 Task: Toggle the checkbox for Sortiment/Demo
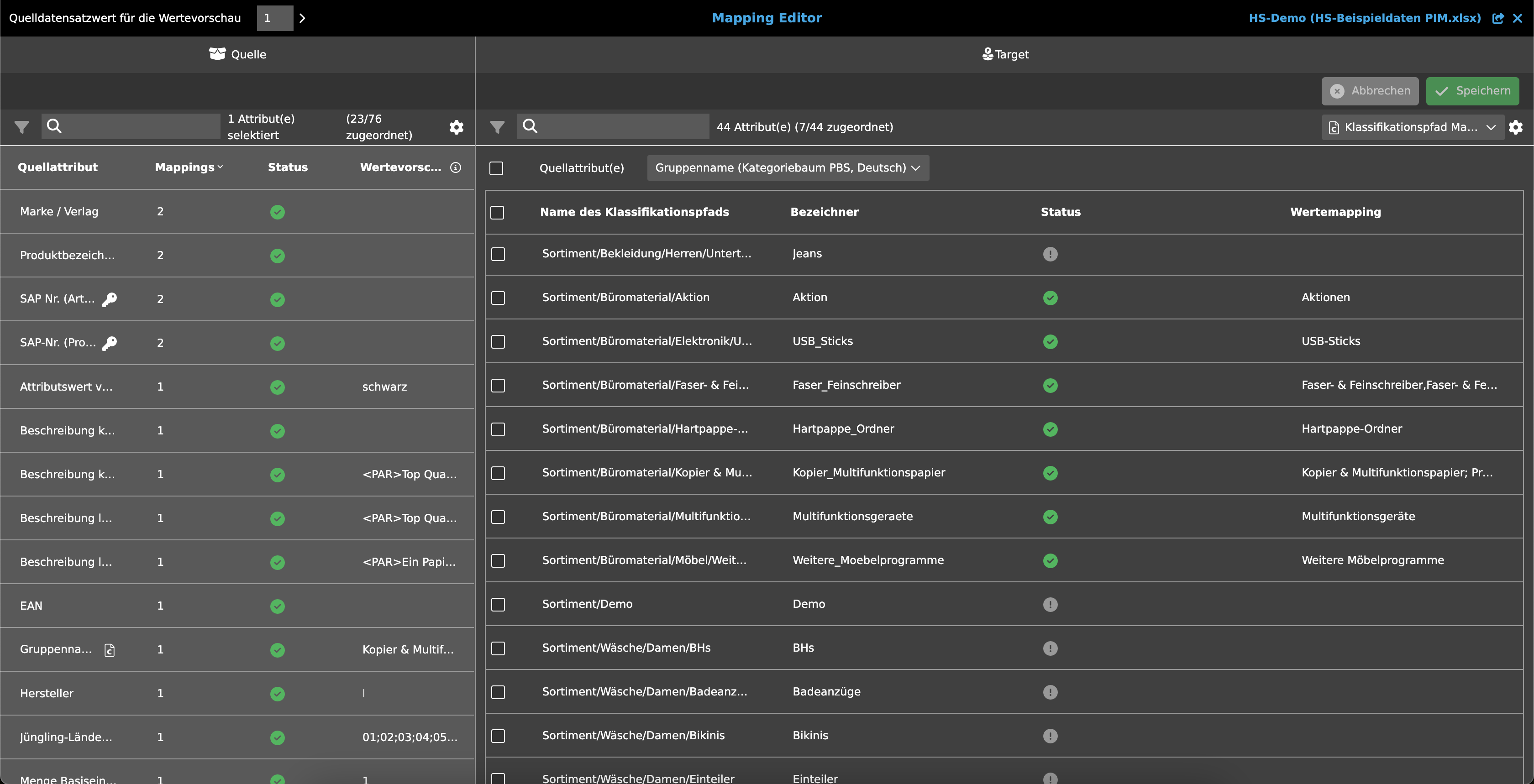[498, 604]
